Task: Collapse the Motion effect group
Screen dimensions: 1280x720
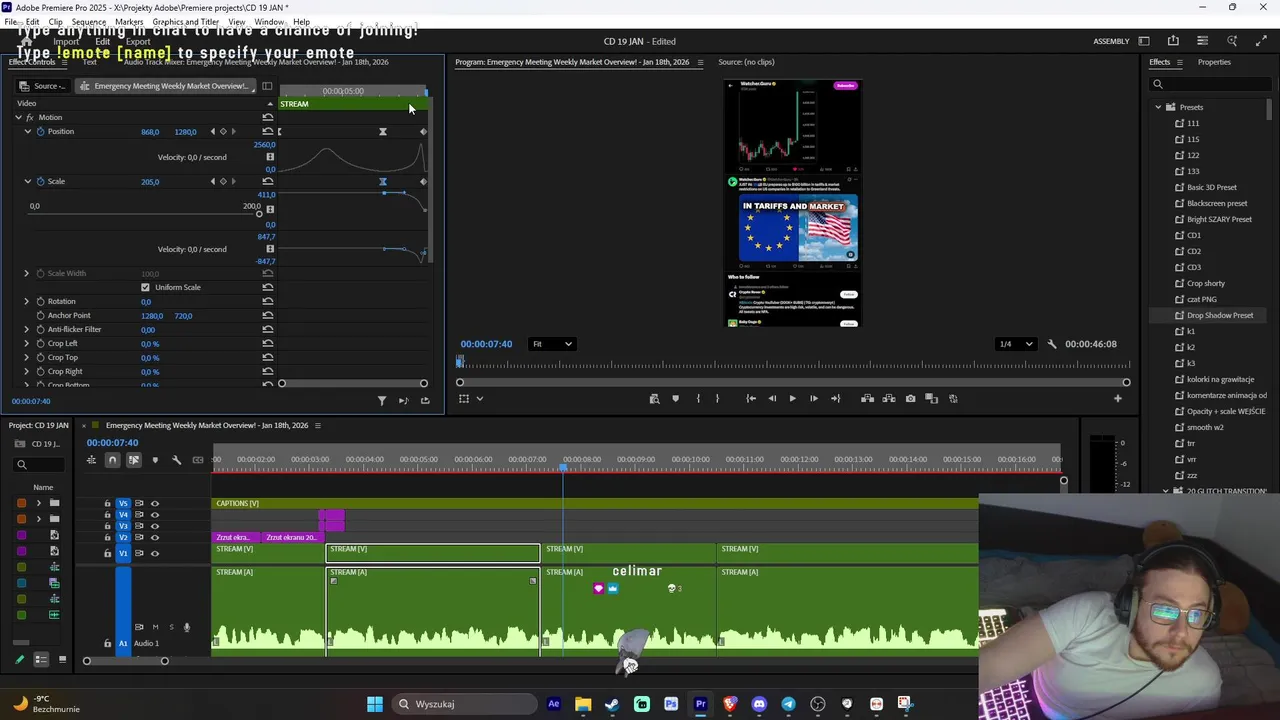Action: 18,118
